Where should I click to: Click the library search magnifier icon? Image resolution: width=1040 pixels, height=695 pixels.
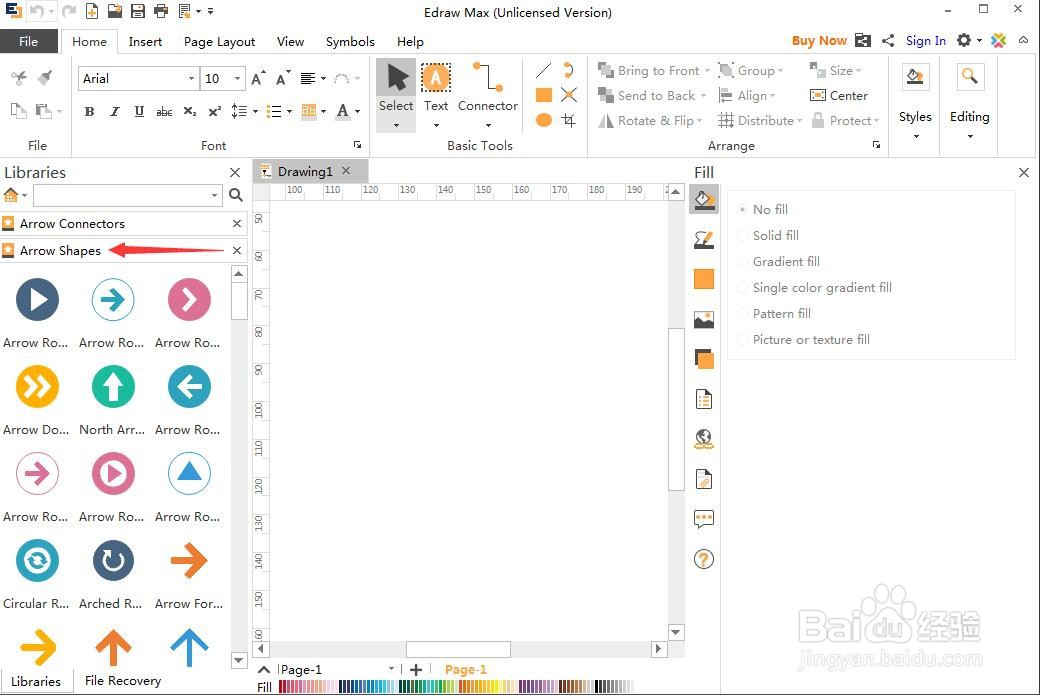(235, 195)
